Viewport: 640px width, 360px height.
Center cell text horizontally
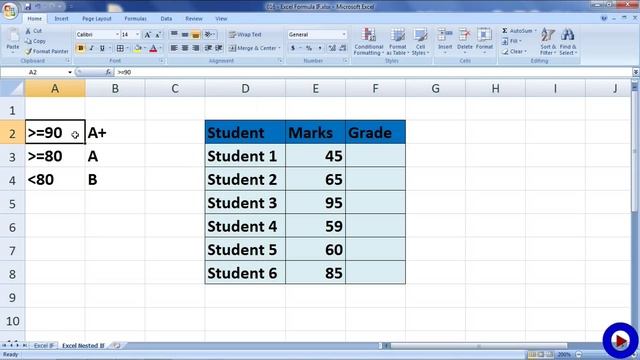click(x=185, y=48)
